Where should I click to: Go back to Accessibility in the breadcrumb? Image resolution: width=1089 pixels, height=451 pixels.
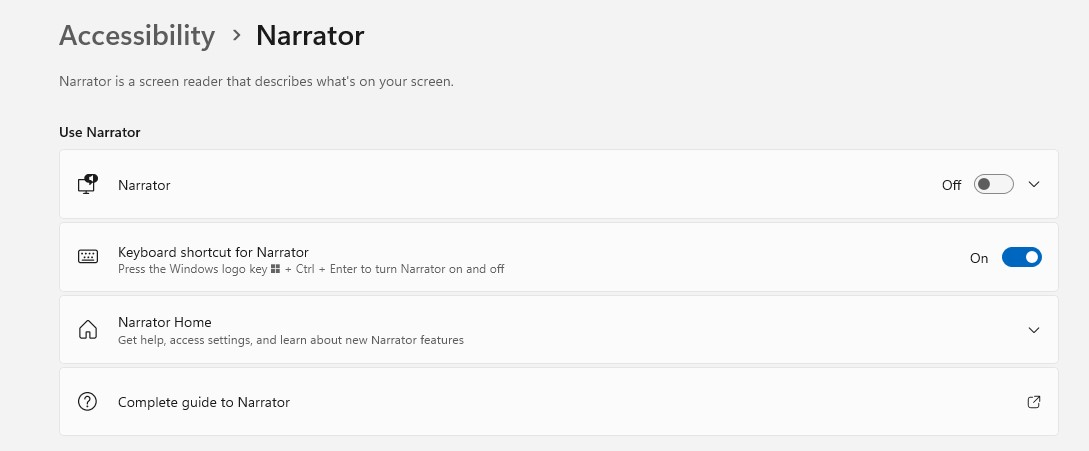pos(137,35)
